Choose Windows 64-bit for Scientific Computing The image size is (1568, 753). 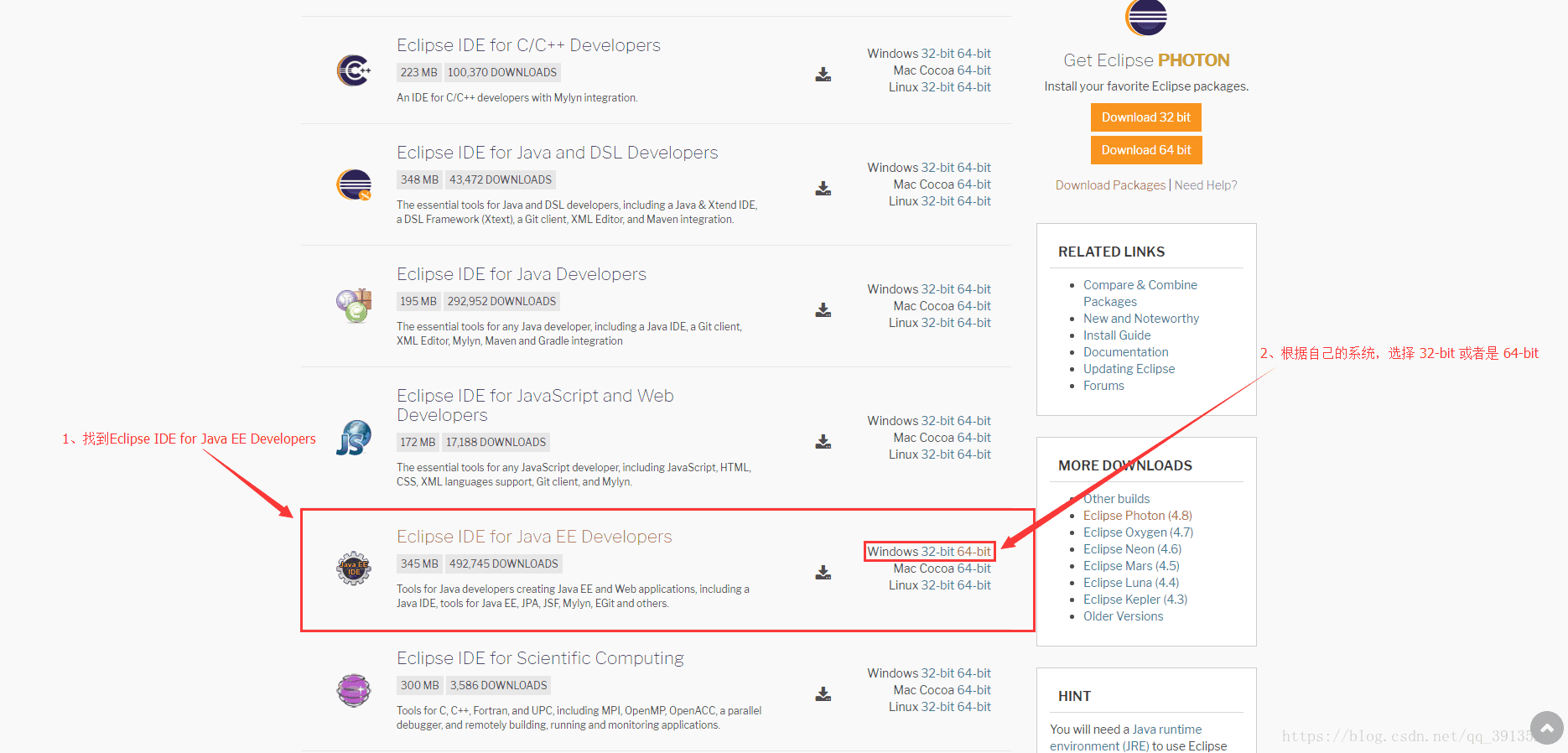(x=974, y=673)
